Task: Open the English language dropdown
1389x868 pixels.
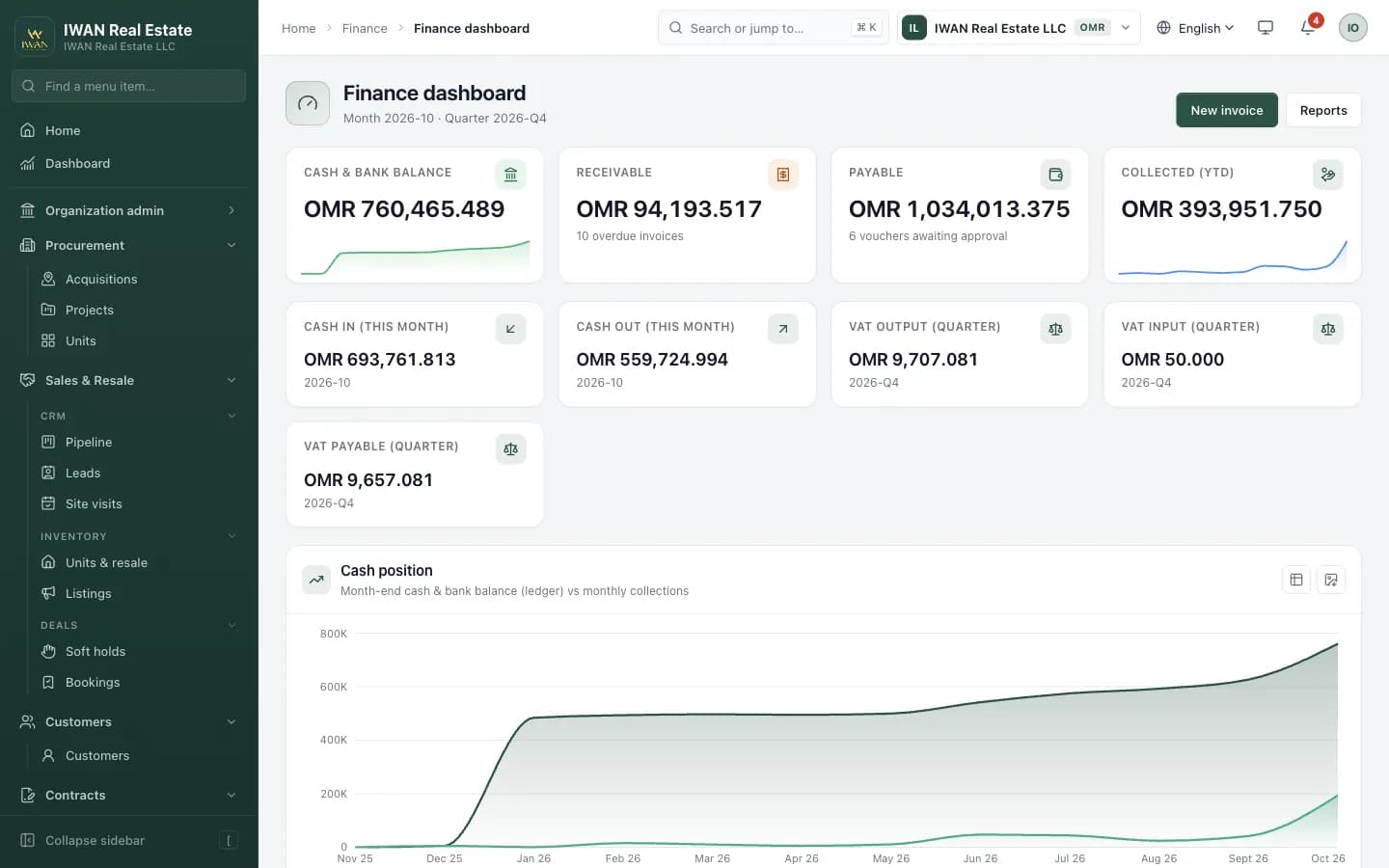Action: coord(1195,28)
